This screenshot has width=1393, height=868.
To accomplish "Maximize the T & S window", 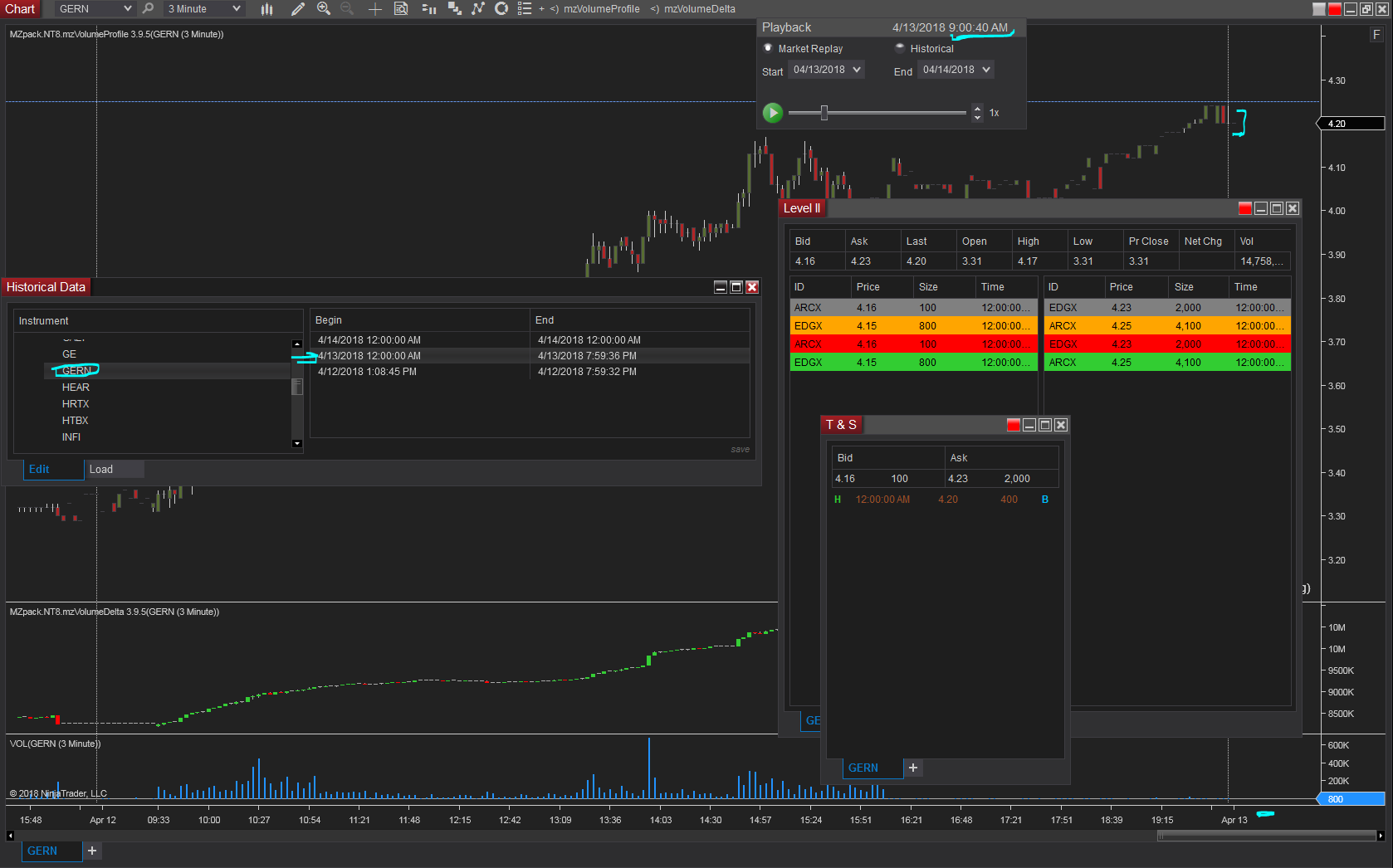I will pyautogui.click(x=1045, y=425).
